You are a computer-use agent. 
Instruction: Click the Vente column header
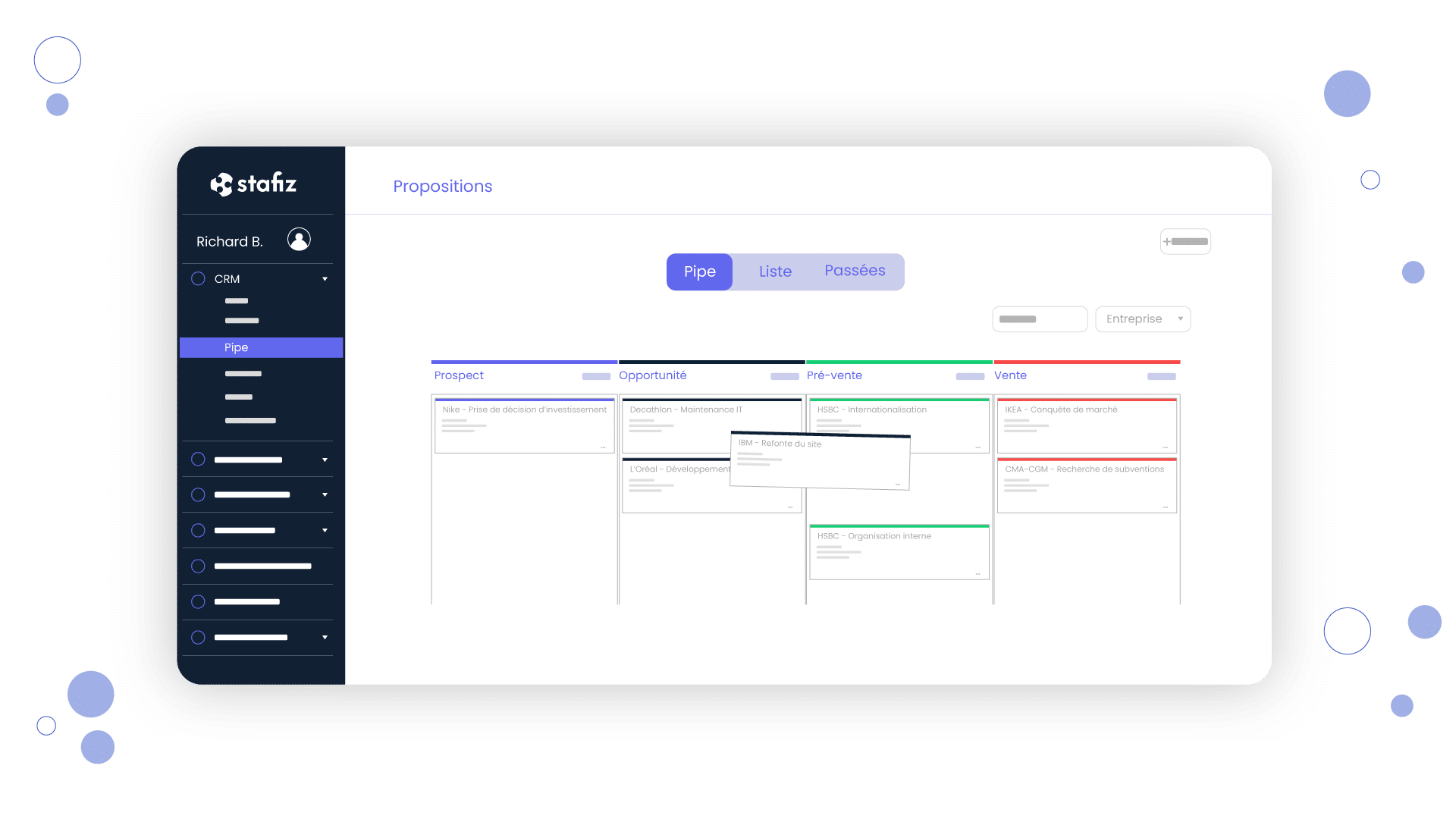pyautogui.click(x=1010, y=375)
